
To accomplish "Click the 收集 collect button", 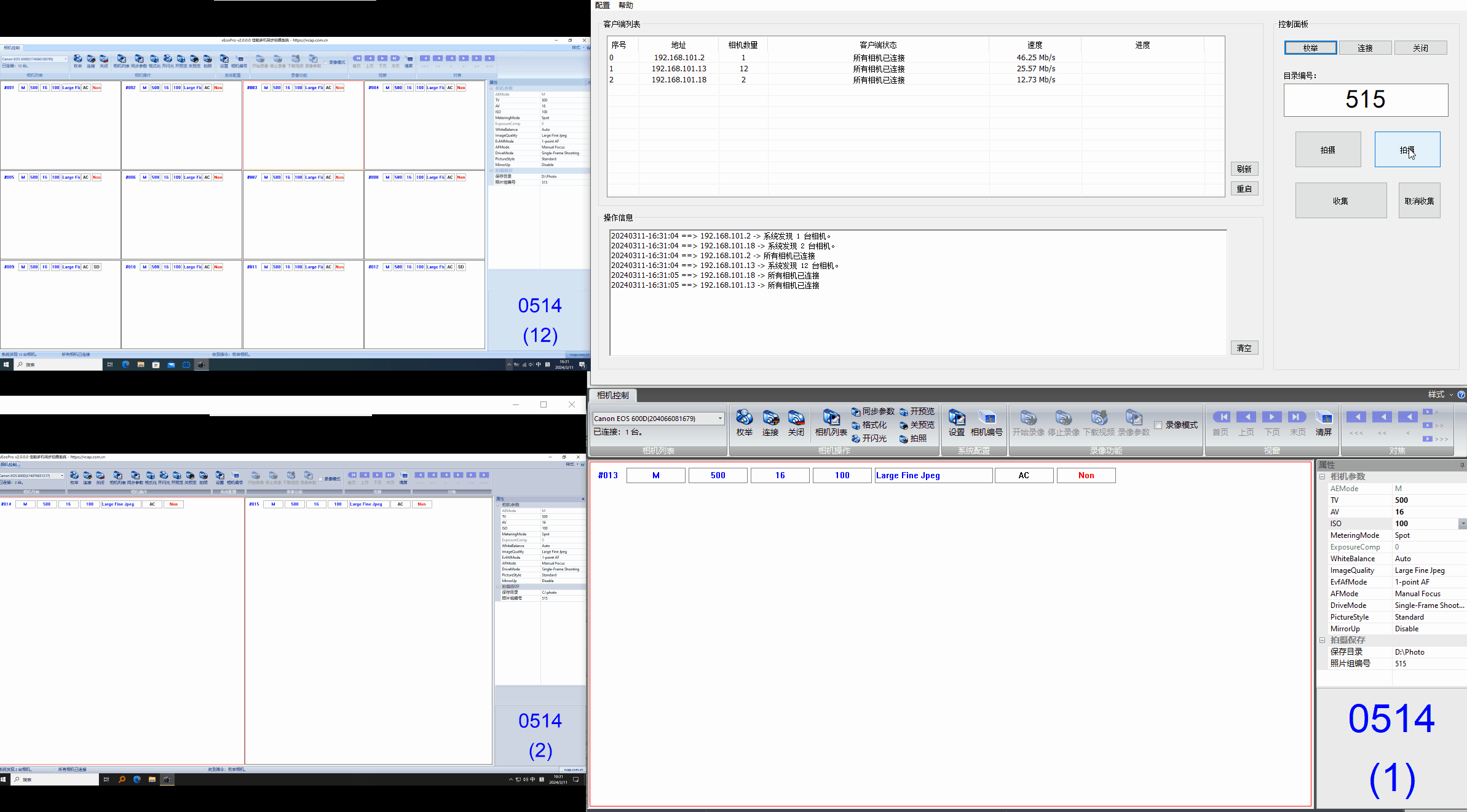I will coord(1340,201).
